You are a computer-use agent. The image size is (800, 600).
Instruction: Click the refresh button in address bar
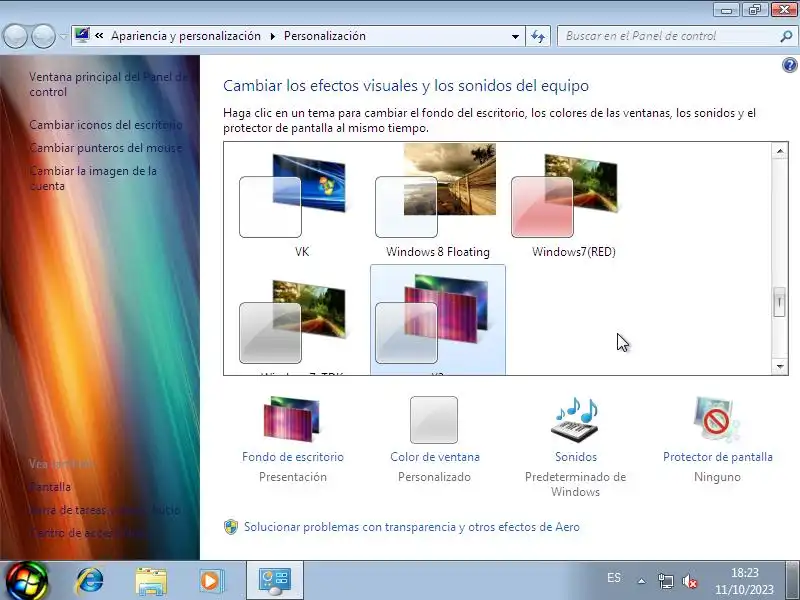[x=538, y=36]
